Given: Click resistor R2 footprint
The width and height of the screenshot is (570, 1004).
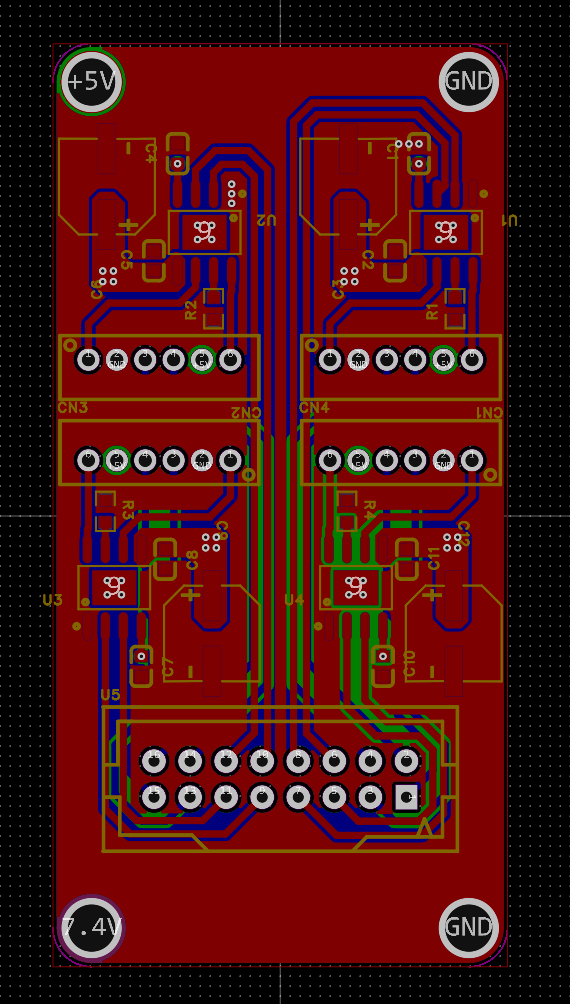Looking at the screenshot, I should pyautogui.click(x=213, y=308).
